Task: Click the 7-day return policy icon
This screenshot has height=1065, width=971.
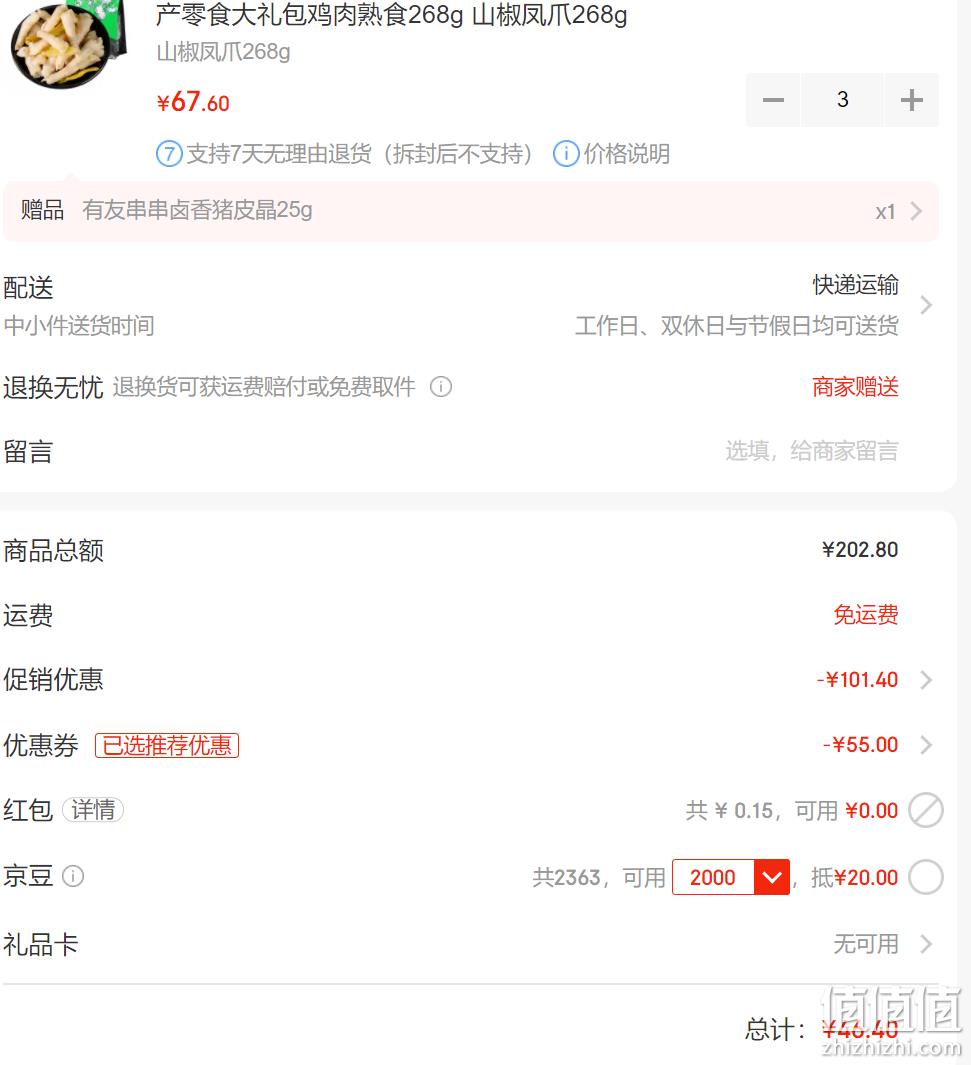Action: (169, 154)
